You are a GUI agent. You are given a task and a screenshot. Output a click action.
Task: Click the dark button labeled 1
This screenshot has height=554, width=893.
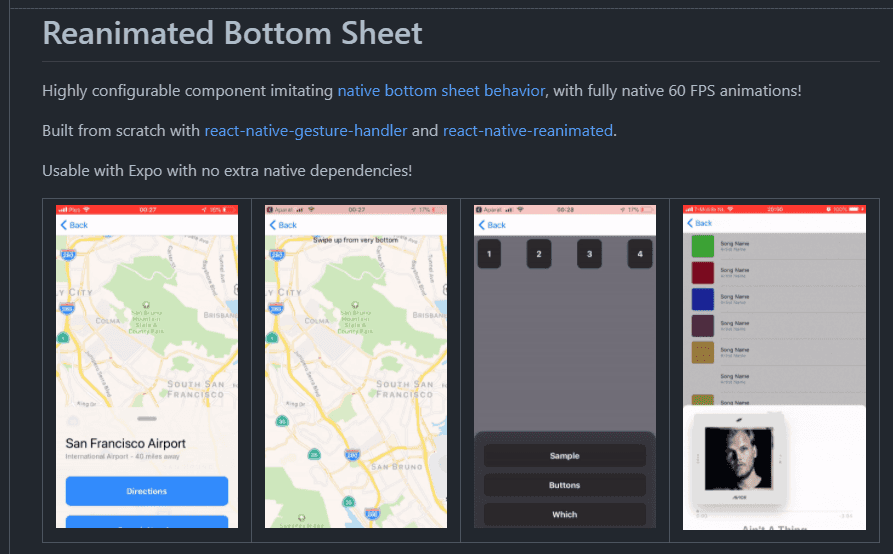click(x=489, y=254)
